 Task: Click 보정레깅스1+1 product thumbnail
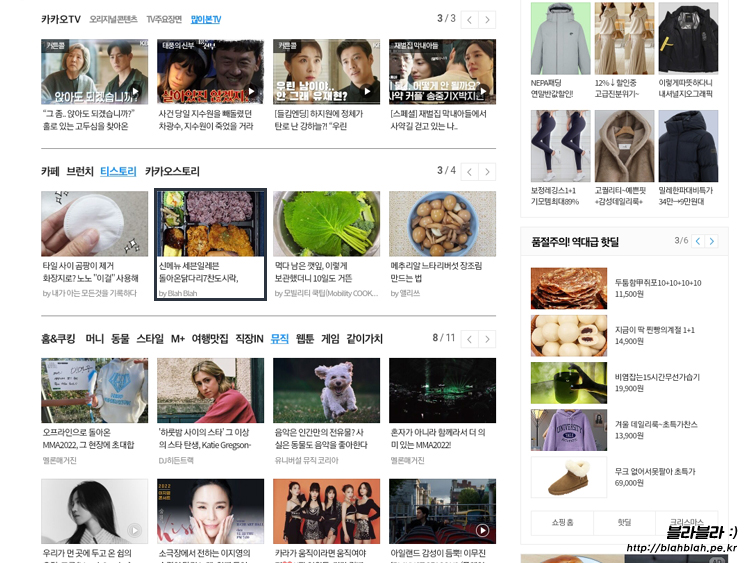pos(561,146)
